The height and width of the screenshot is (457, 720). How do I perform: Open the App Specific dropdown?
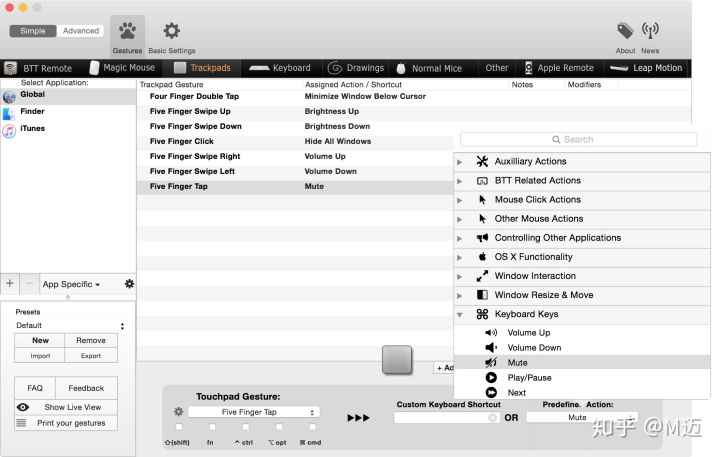pyautogui.click(x=71, y=284)
